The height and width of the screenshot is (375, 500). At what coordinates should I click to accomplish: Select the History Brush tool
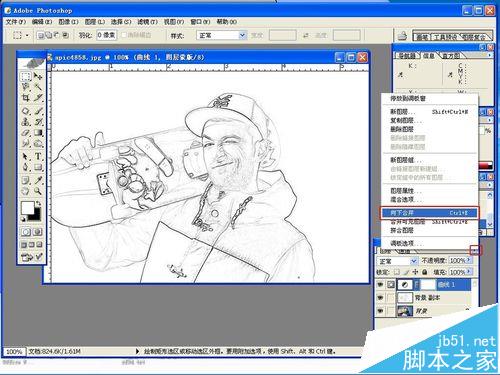tap(38, 122)
